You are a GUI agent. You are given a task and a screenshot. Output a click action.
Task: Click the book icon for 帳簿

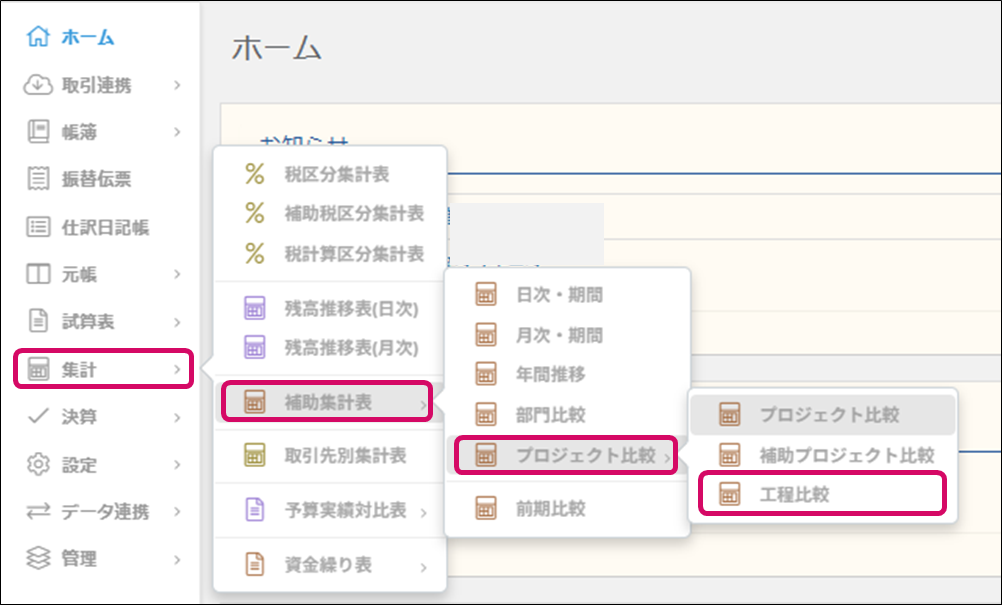tap(38, 131)
